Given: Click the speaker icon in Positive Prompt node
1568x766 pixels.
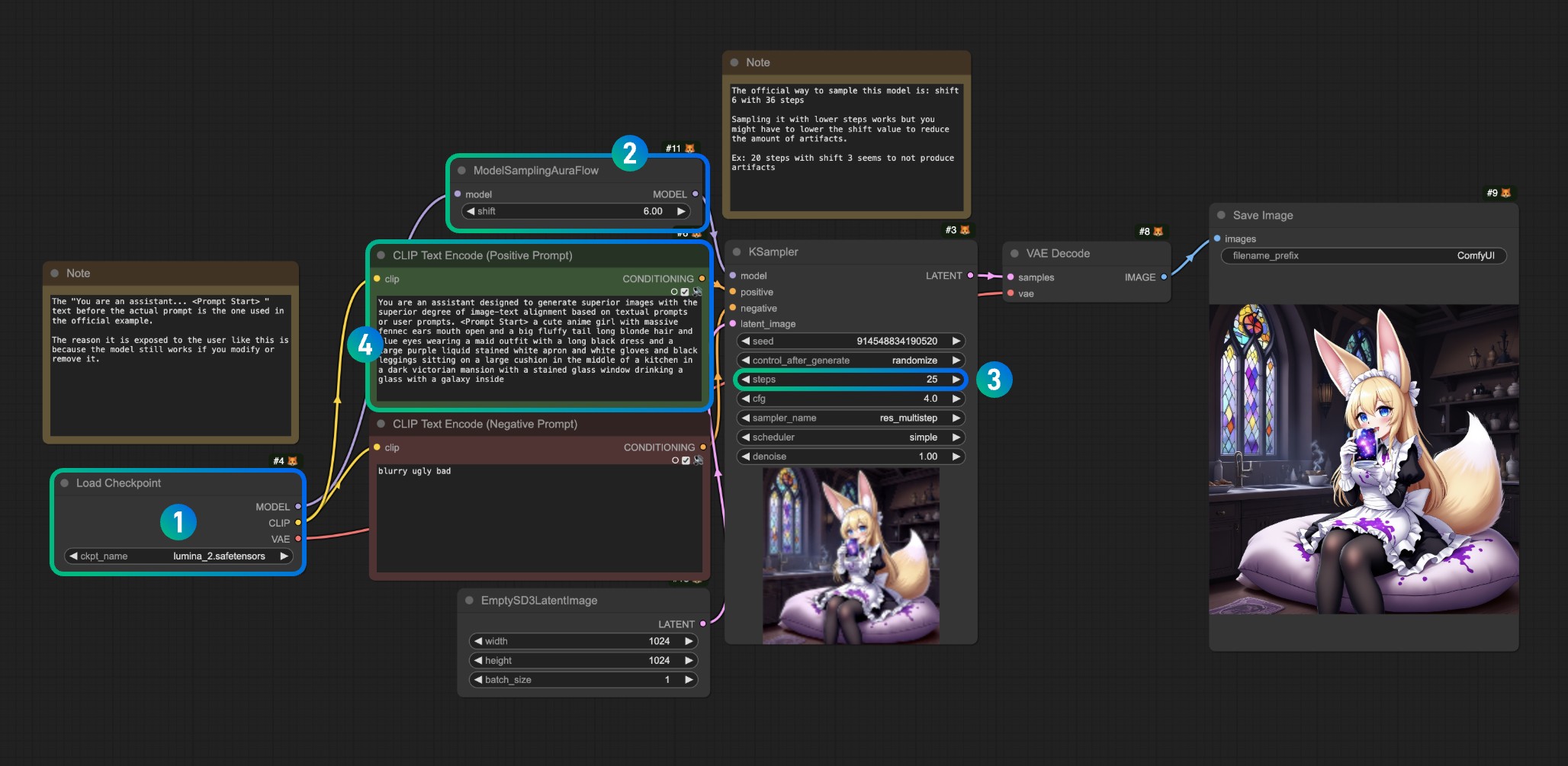Looking at the screenshot, I should tap(697, 292).
